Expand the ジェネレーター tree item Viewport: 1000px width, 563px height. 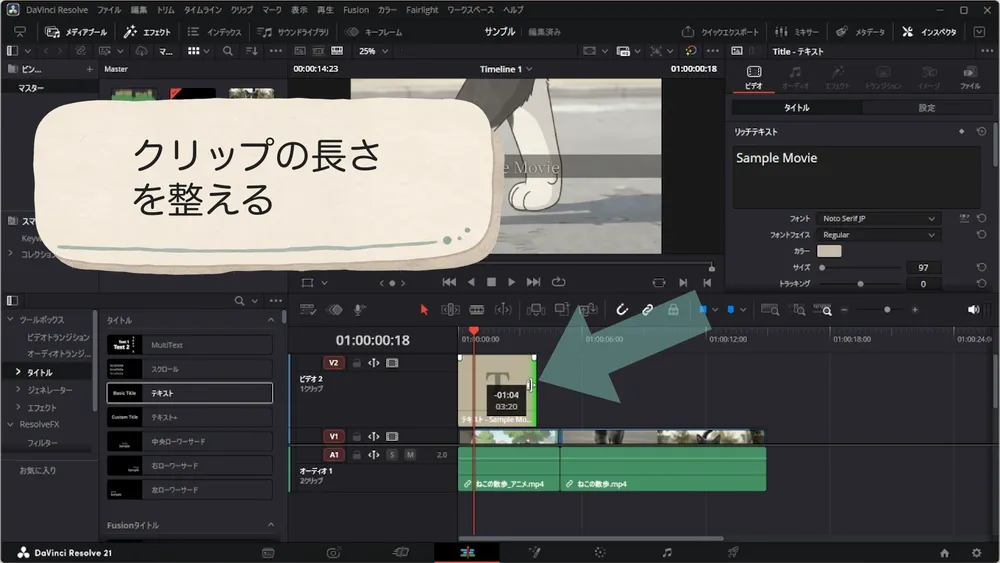tap(18, 390)
